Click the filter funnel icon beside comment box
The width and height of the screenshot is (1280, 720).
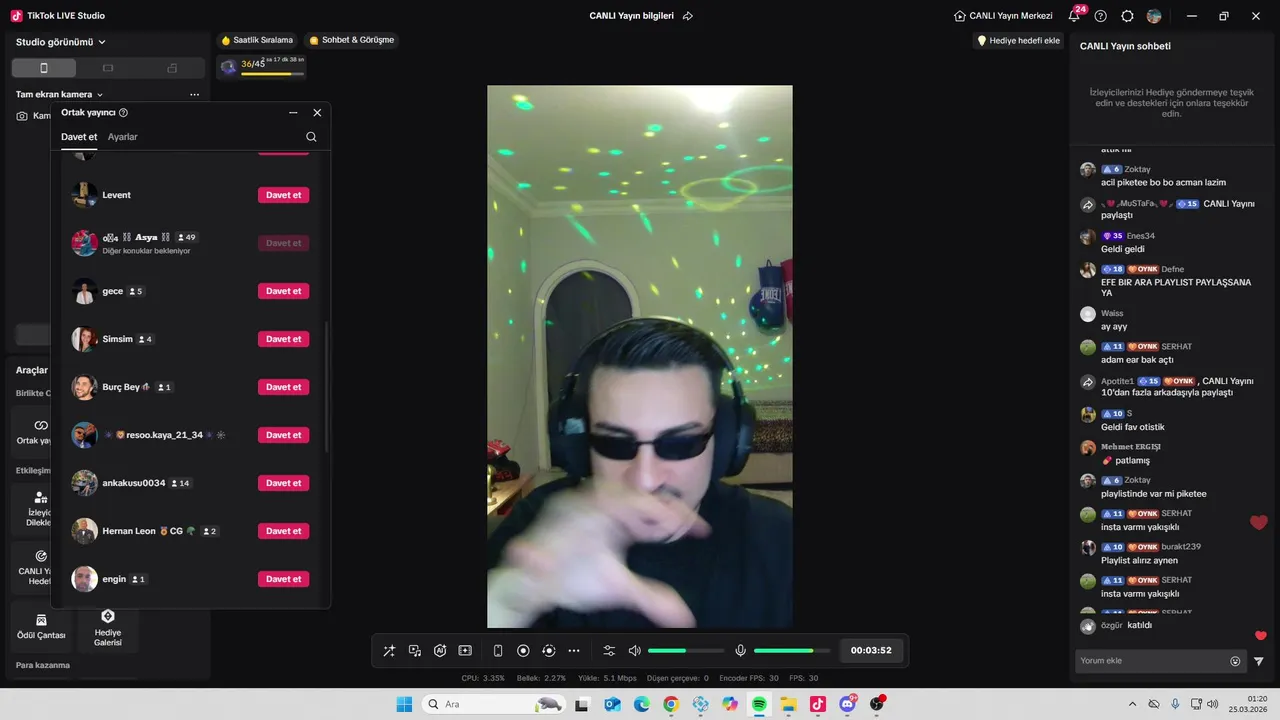tap(1259, 661)
